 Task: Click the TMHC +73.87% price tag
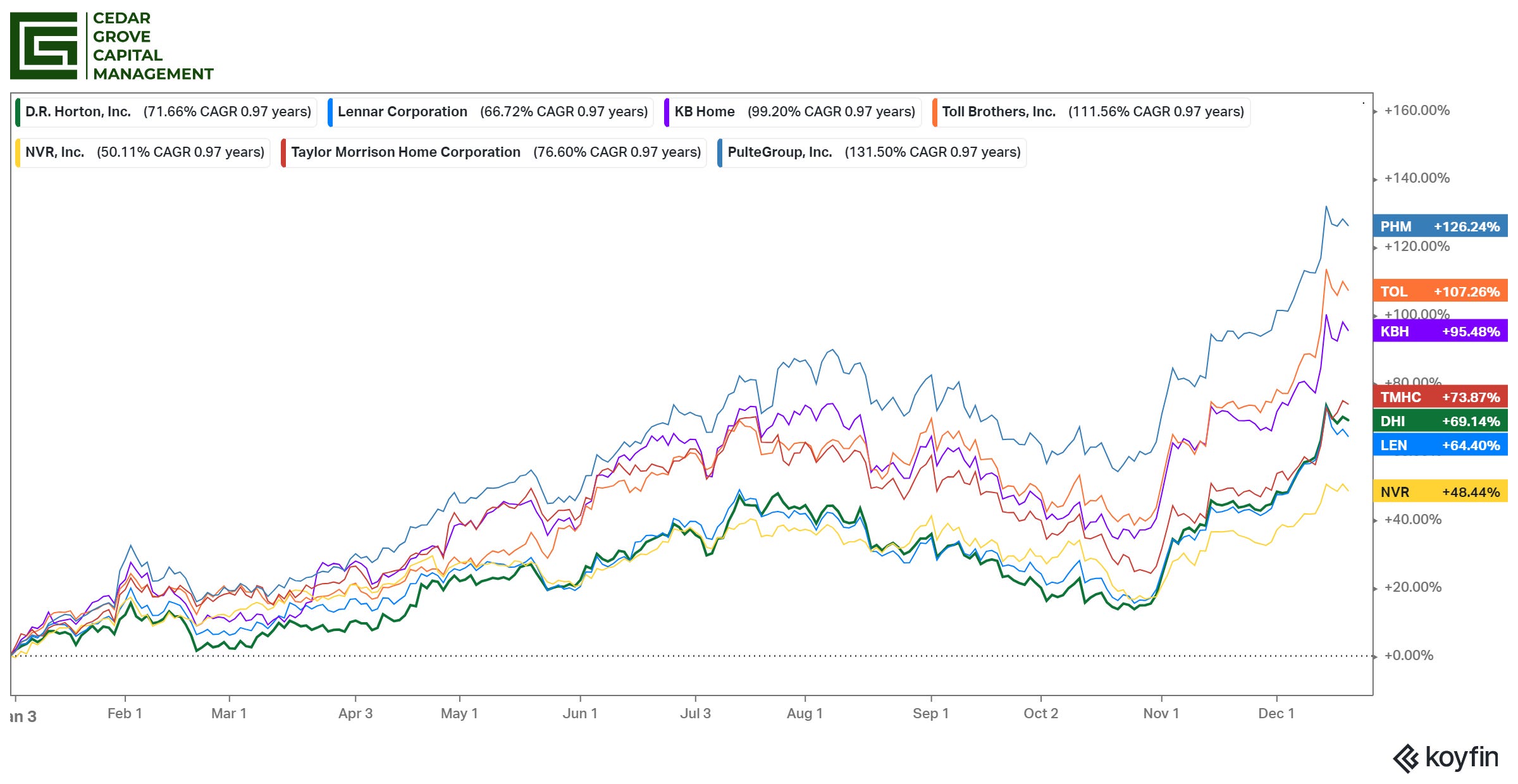1440,397
